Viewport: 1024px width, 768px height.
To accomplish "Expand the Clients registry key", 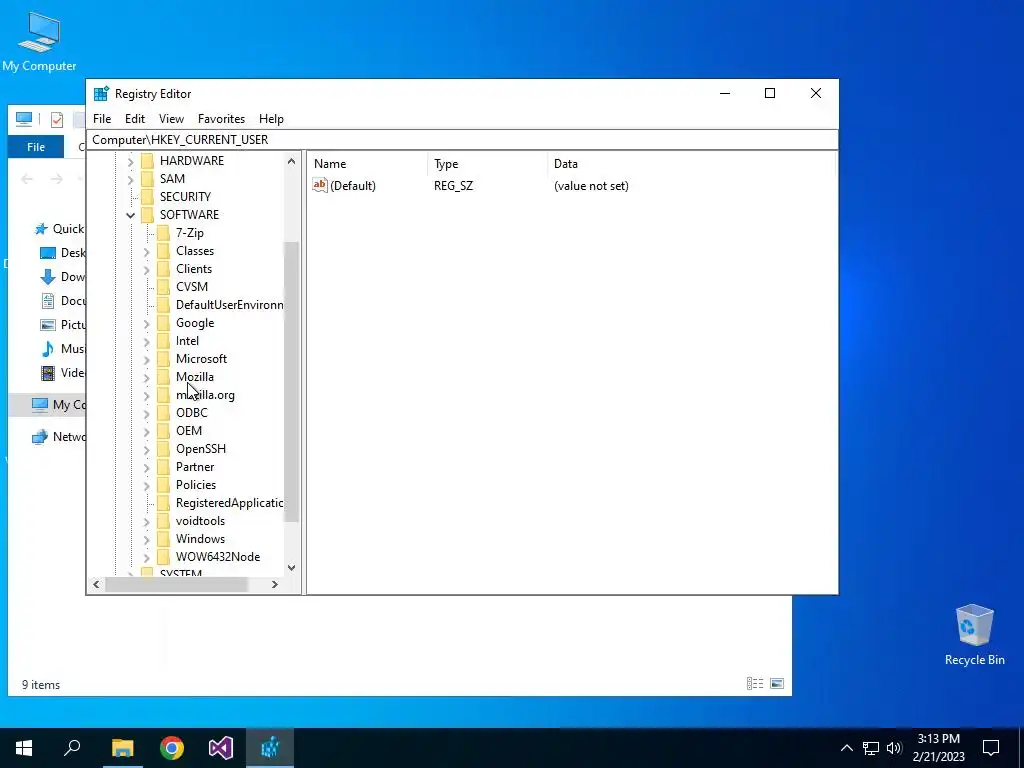I will coord(146,269).
